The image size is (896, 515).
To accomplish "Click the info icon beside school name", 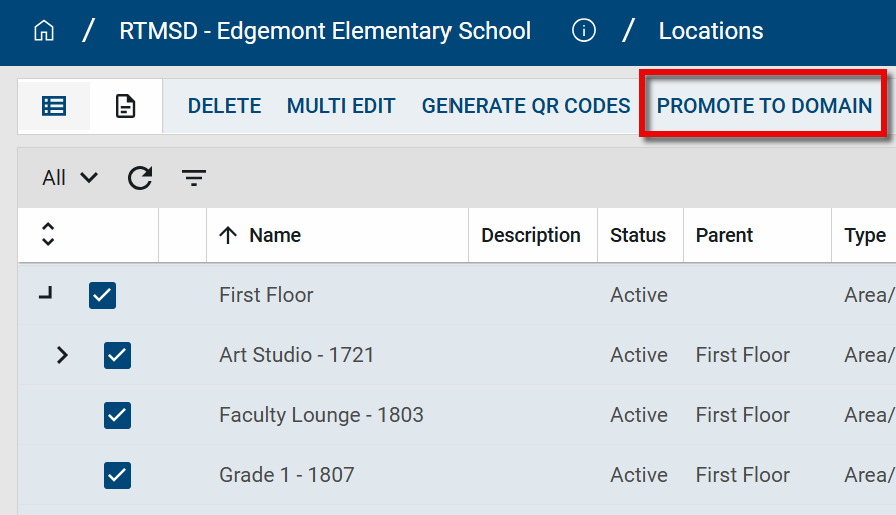I will 584,31.
